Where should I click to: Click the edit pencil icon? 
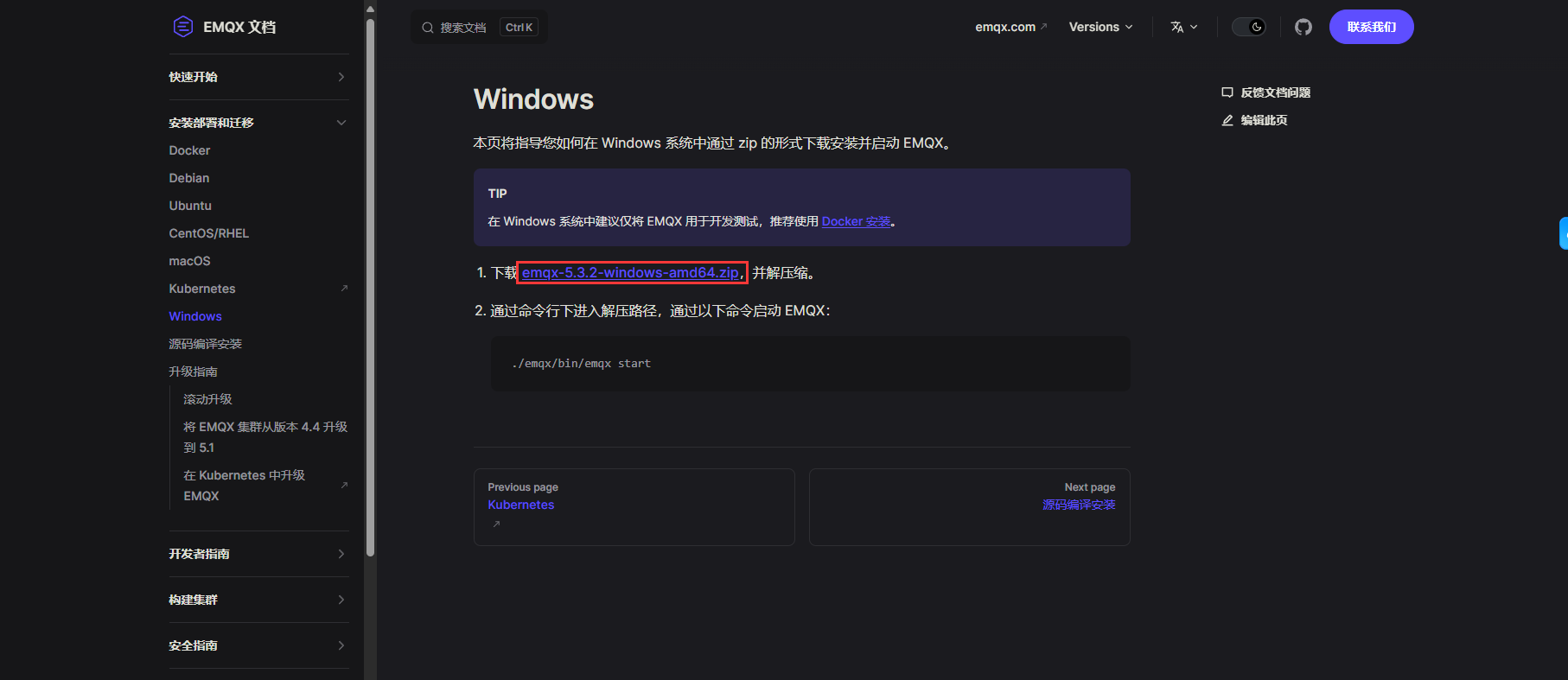pos(1227,120)
